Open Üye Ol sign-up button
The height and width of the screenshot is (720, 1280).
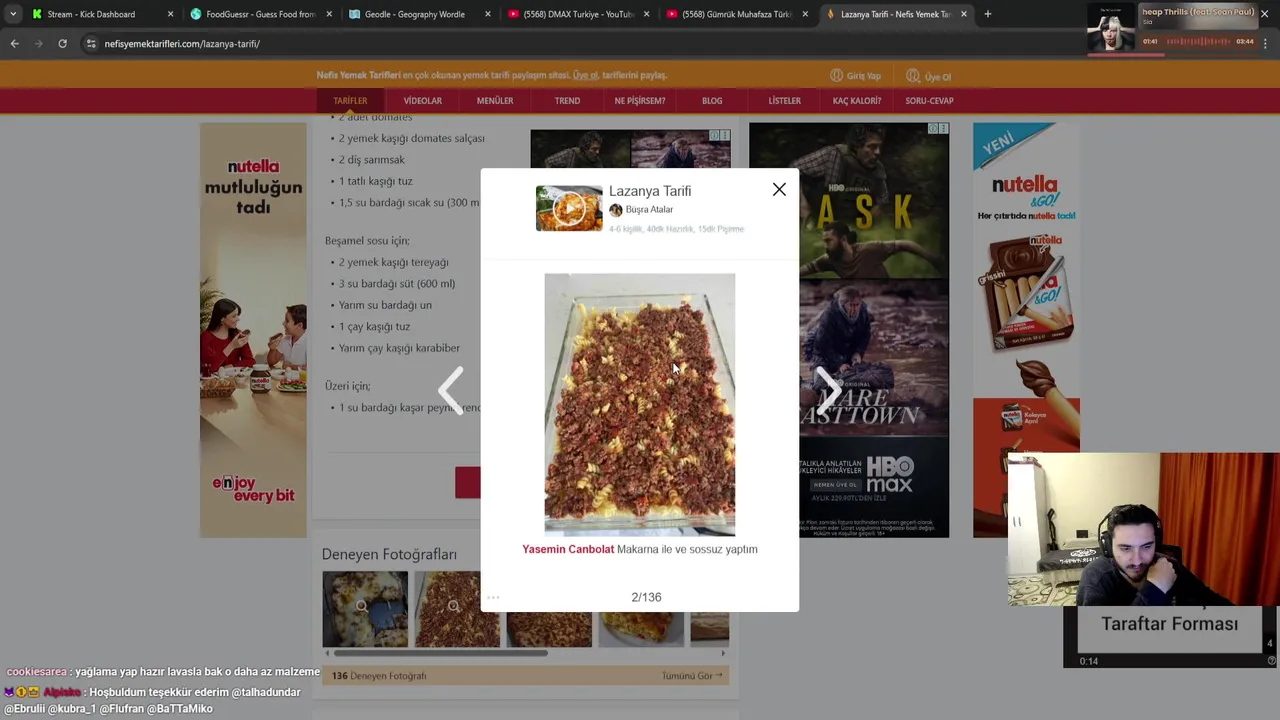pyautogui.click(x=929, y=76)
